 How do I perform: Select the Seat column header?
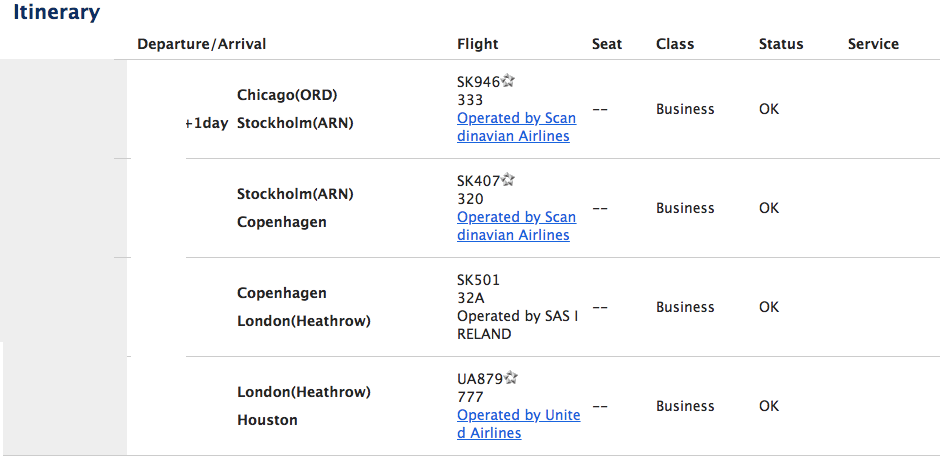(607, 44)
